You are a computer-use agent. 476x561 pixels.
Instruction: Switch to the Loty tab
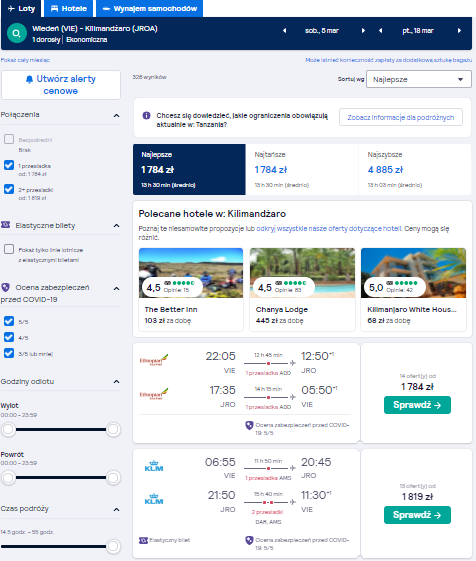coord(22,9)
